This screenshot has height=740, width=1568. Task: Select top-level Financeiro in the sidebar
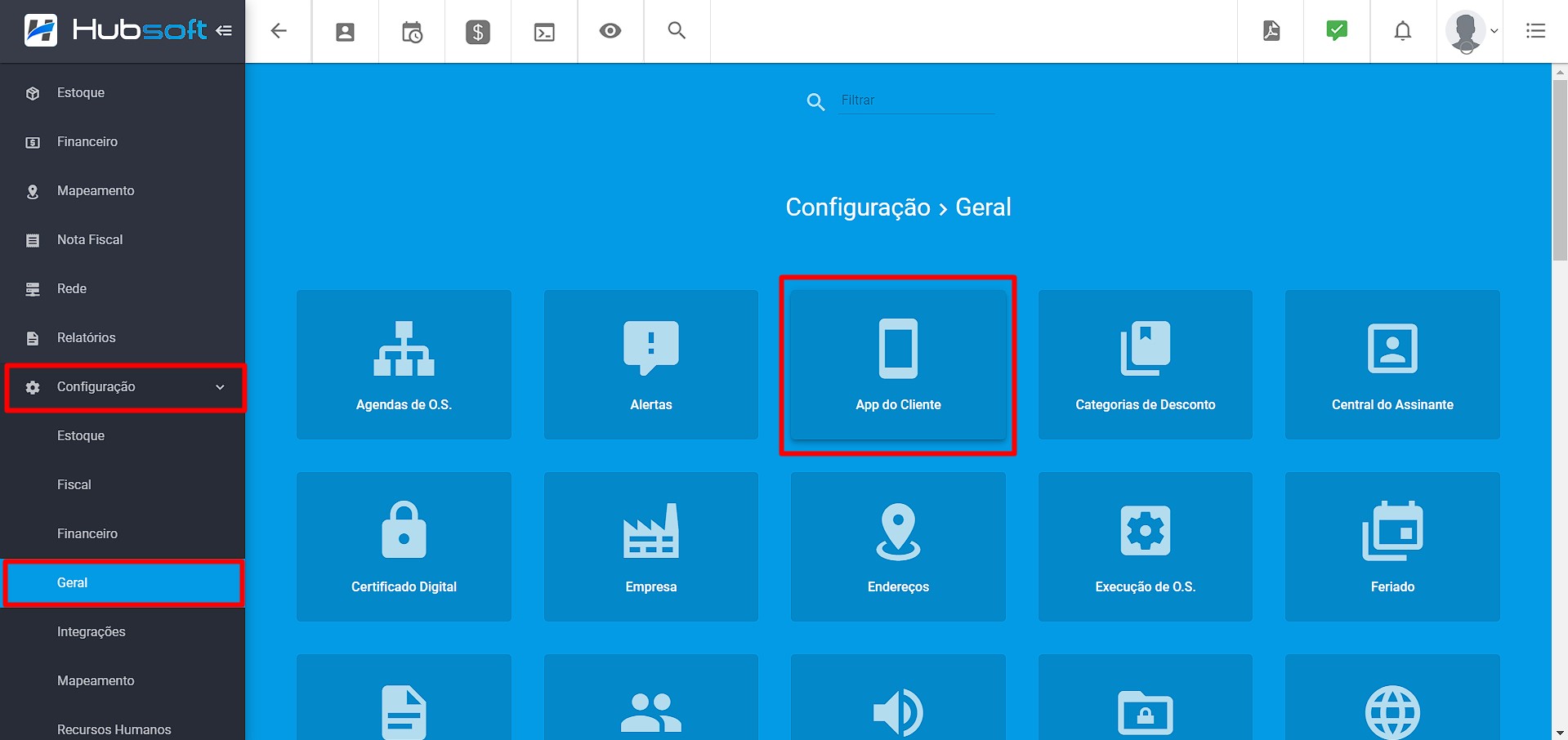(x=123, y=142)
